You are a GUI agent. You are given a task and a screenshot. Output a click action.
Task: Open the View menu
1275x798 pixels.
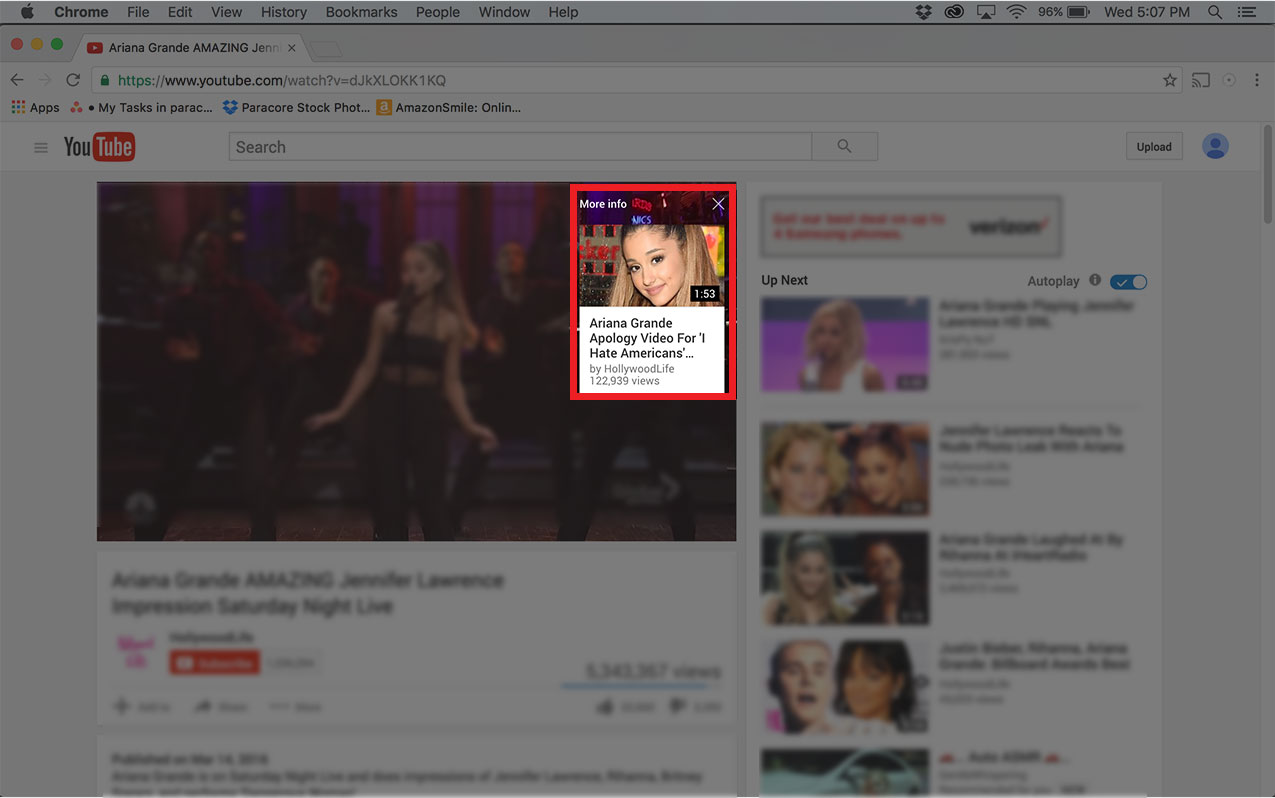(x=227, y=12)
